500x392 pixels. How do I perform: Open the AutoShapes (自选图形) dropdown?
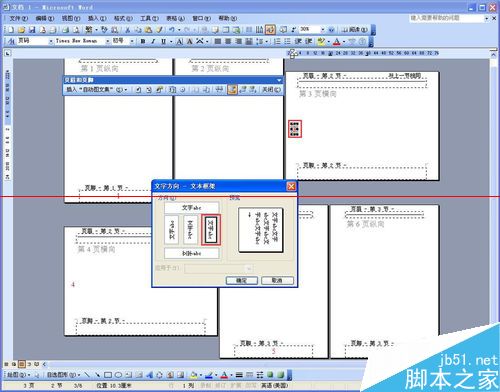(x=63, y=375)
